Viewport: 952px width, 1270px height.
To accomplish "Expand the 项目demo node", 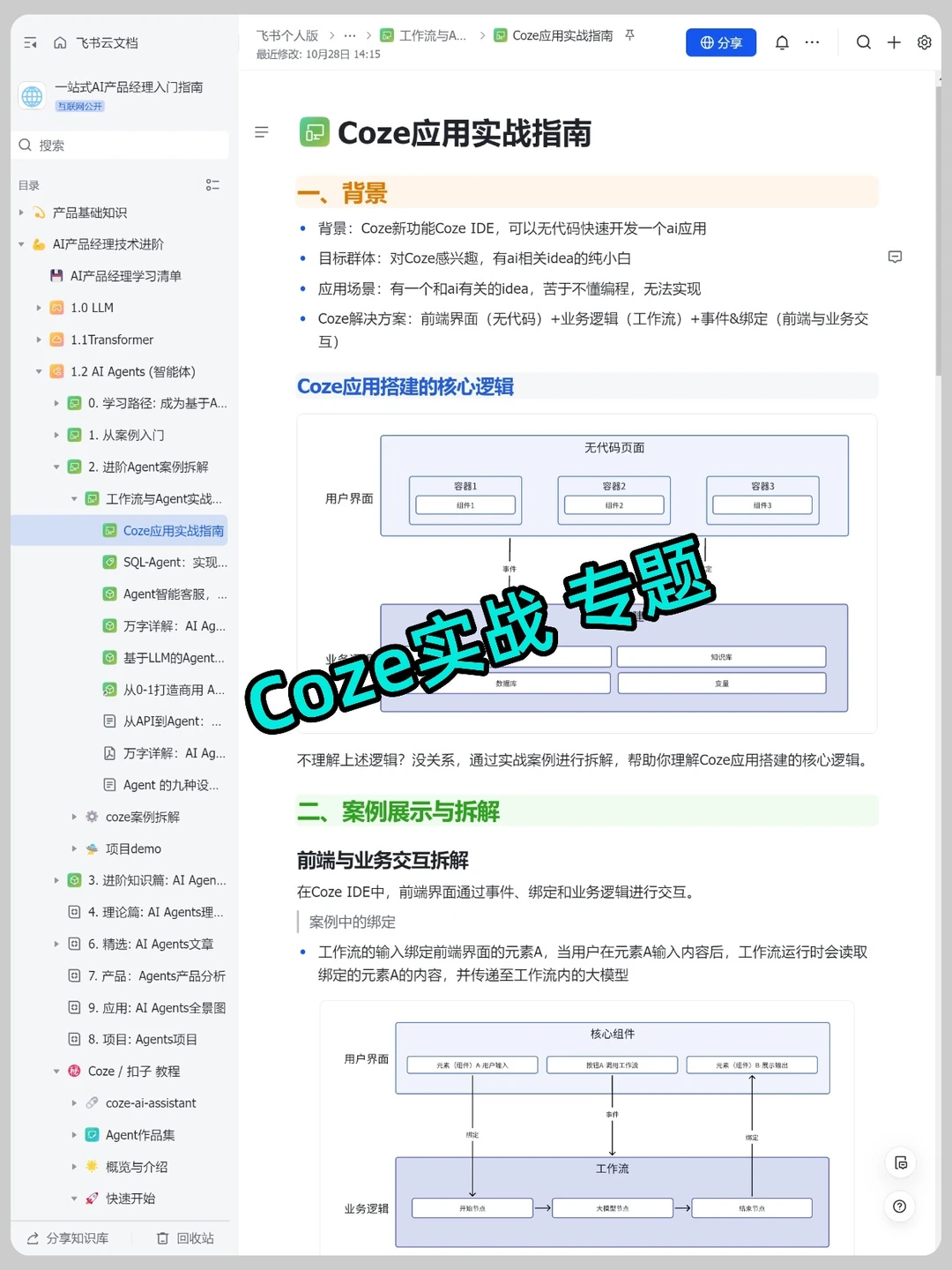I will (74, 848).
